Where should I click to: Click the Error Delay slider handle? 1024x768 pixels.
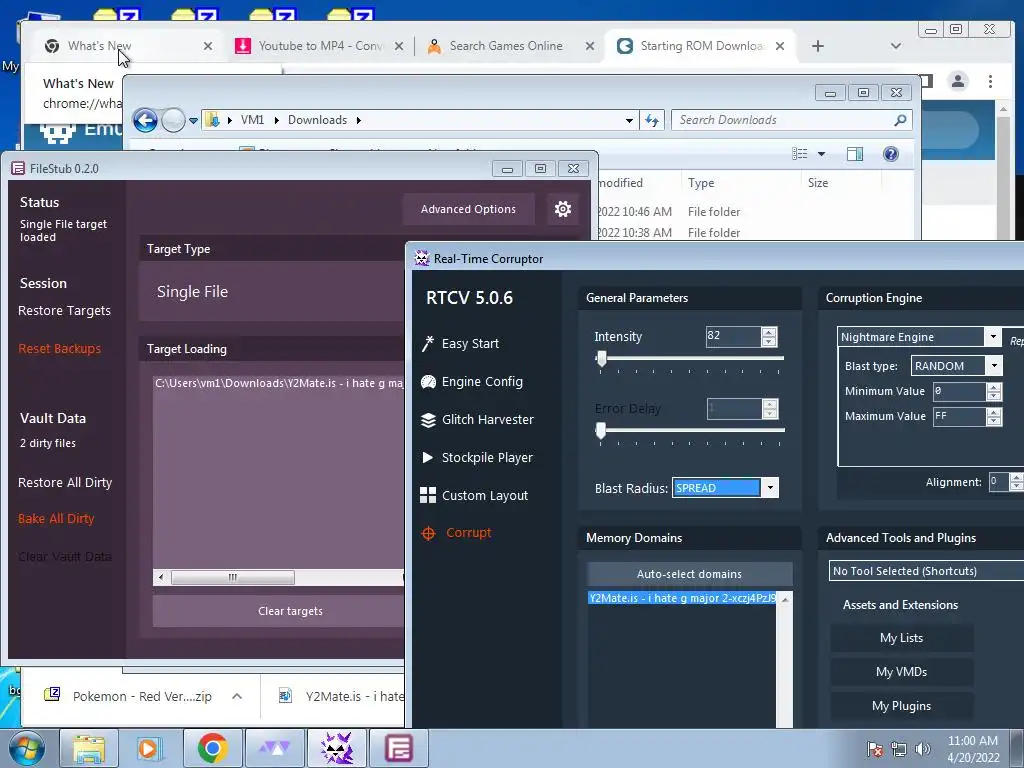tap(601, 430)
